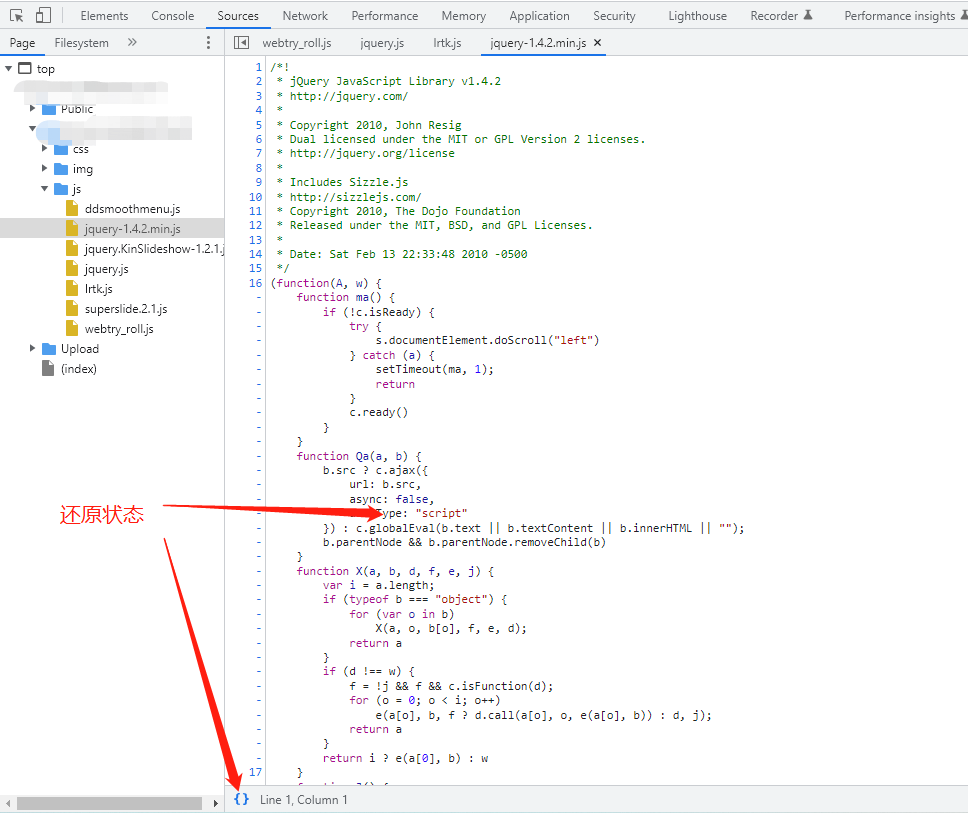The width and height of the screenshot is (968, 813).
Task: Open the three-dot navigator options menu
Action: [208, 43]
